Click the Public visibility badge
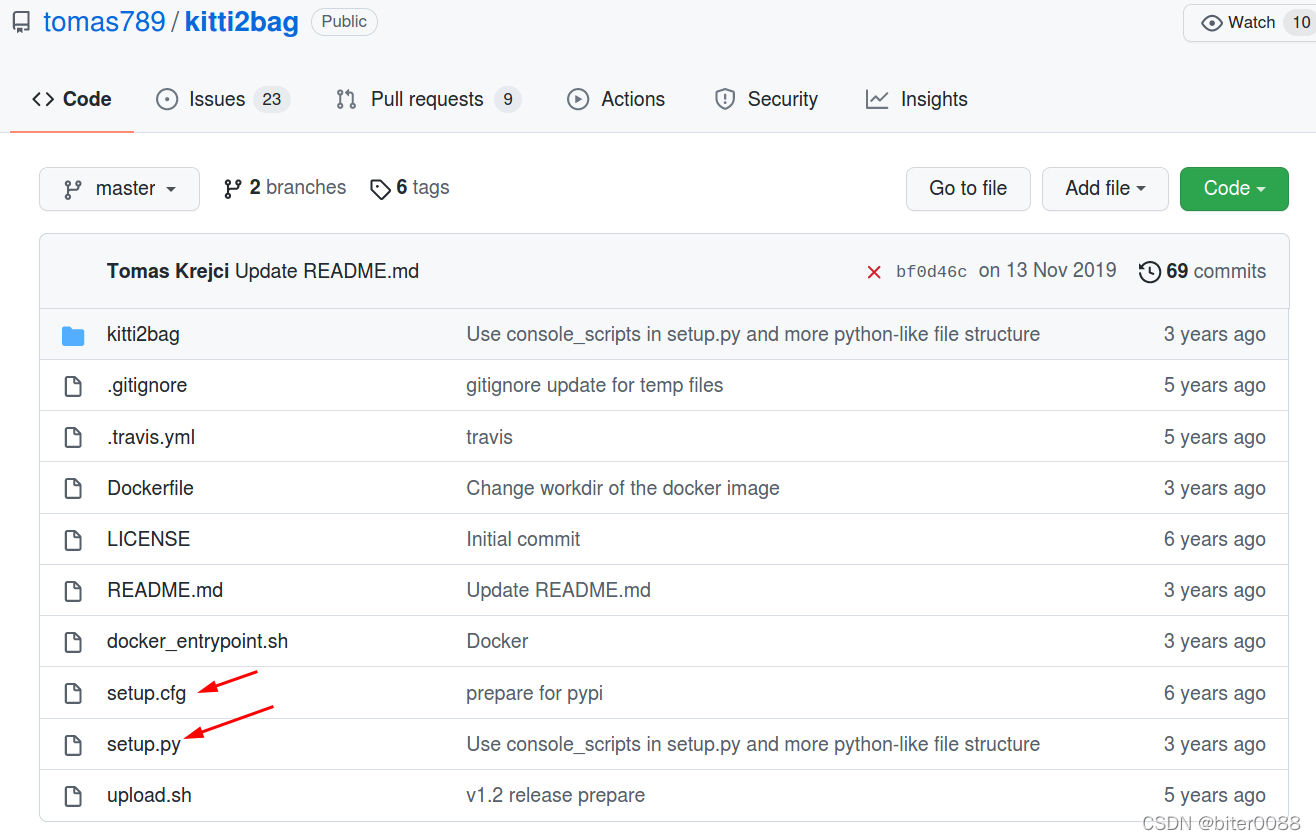The image size is (1316, 840). (344, 22)
